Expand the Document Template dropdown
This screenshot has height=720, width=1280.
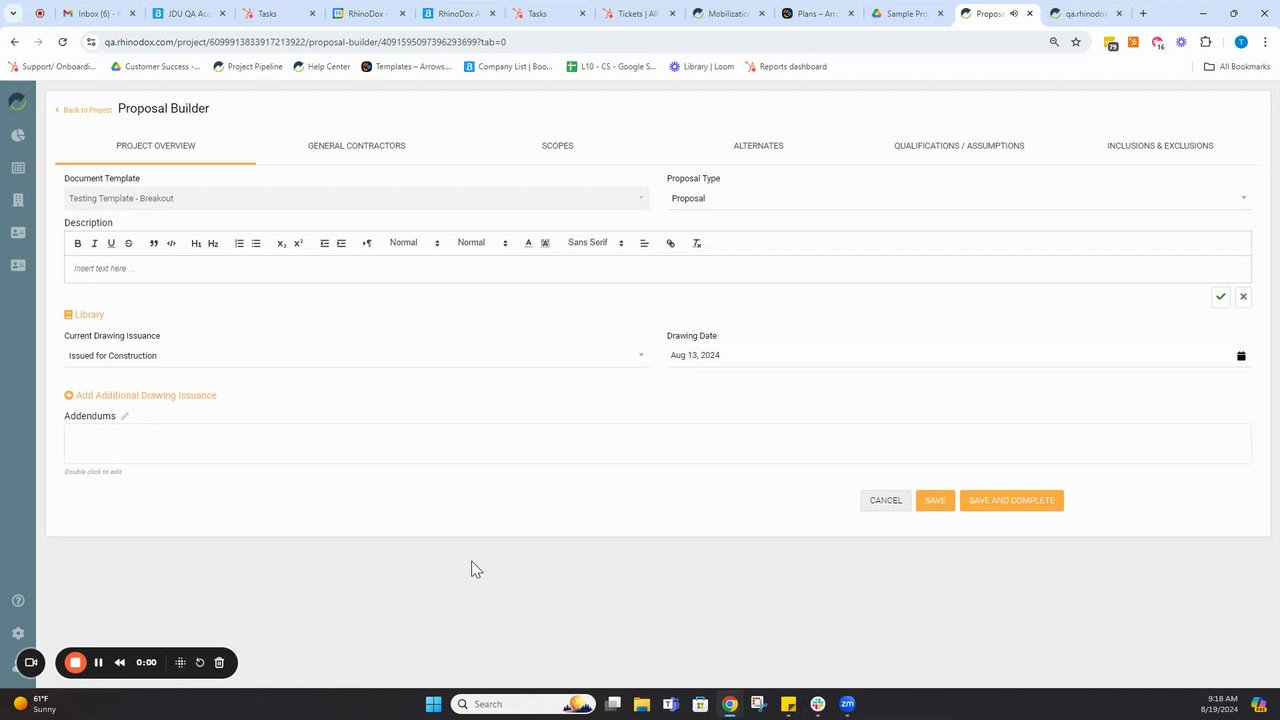355,198
